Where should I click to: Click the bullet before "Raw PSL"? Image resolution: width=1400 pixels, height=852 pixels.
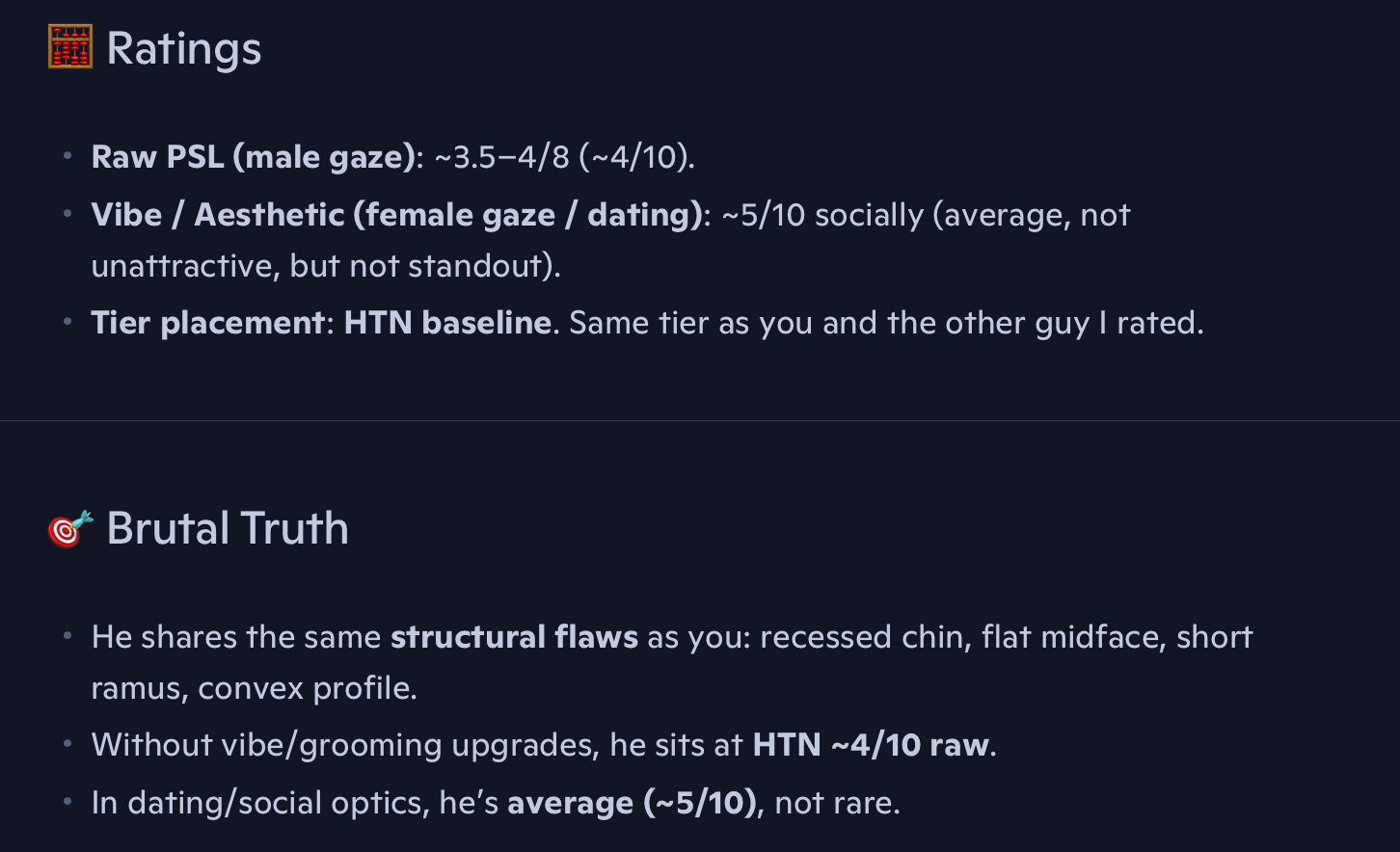coord(67,156)
